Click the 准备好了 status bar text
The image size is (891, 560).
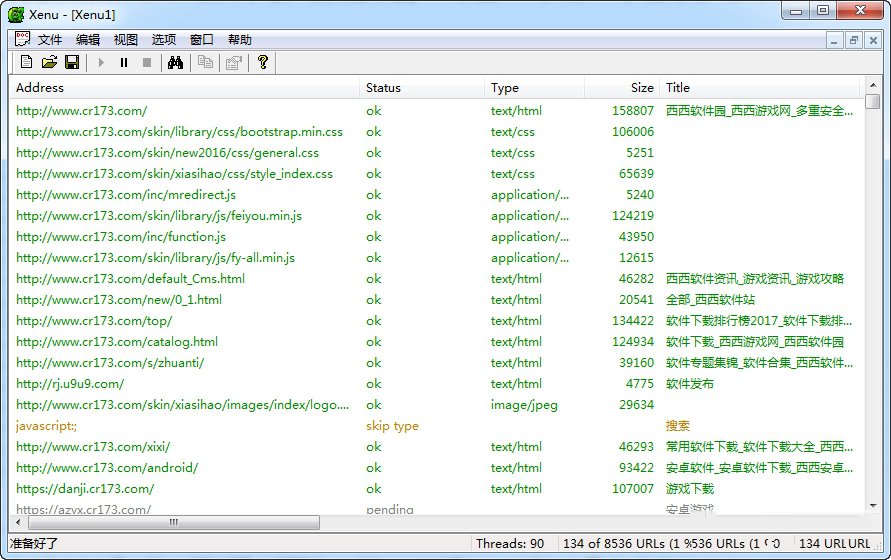(x=34, y=544)
